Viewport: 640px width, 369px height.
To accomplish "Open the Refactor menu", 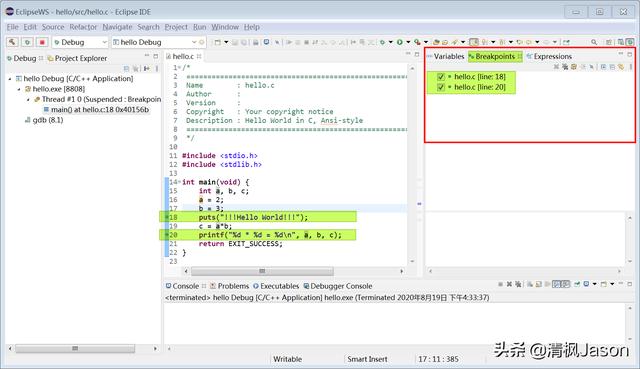I will [x=83, y=27].
